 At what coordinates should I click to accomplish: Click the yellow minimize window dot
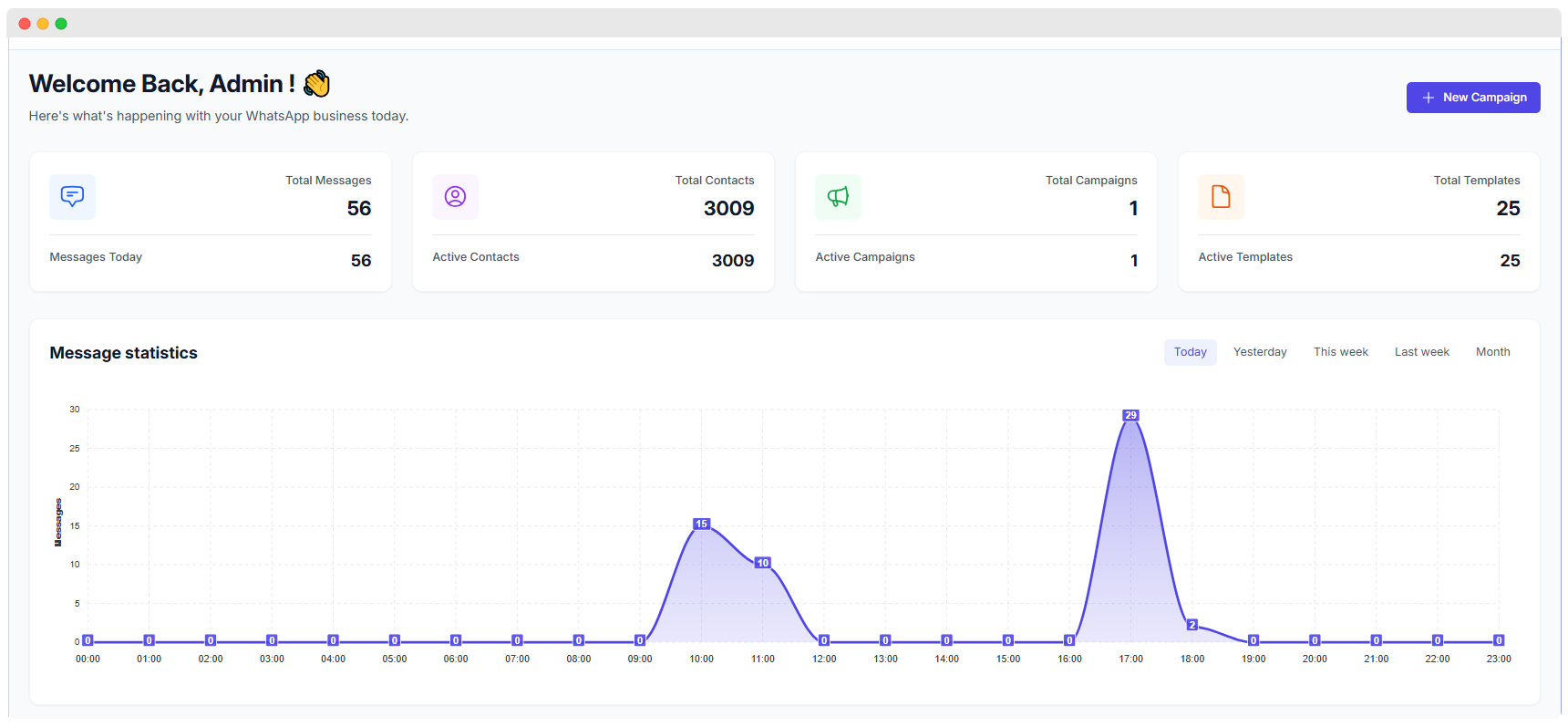coord(43,24)
